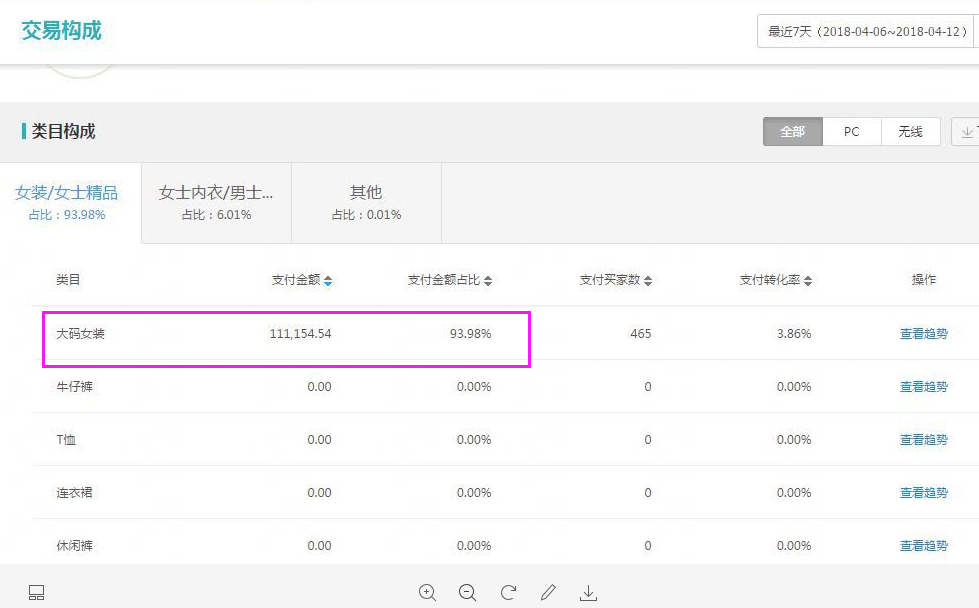Click the screen layout icon at bottom left
979x608 pixels.
tap(36, 593)
